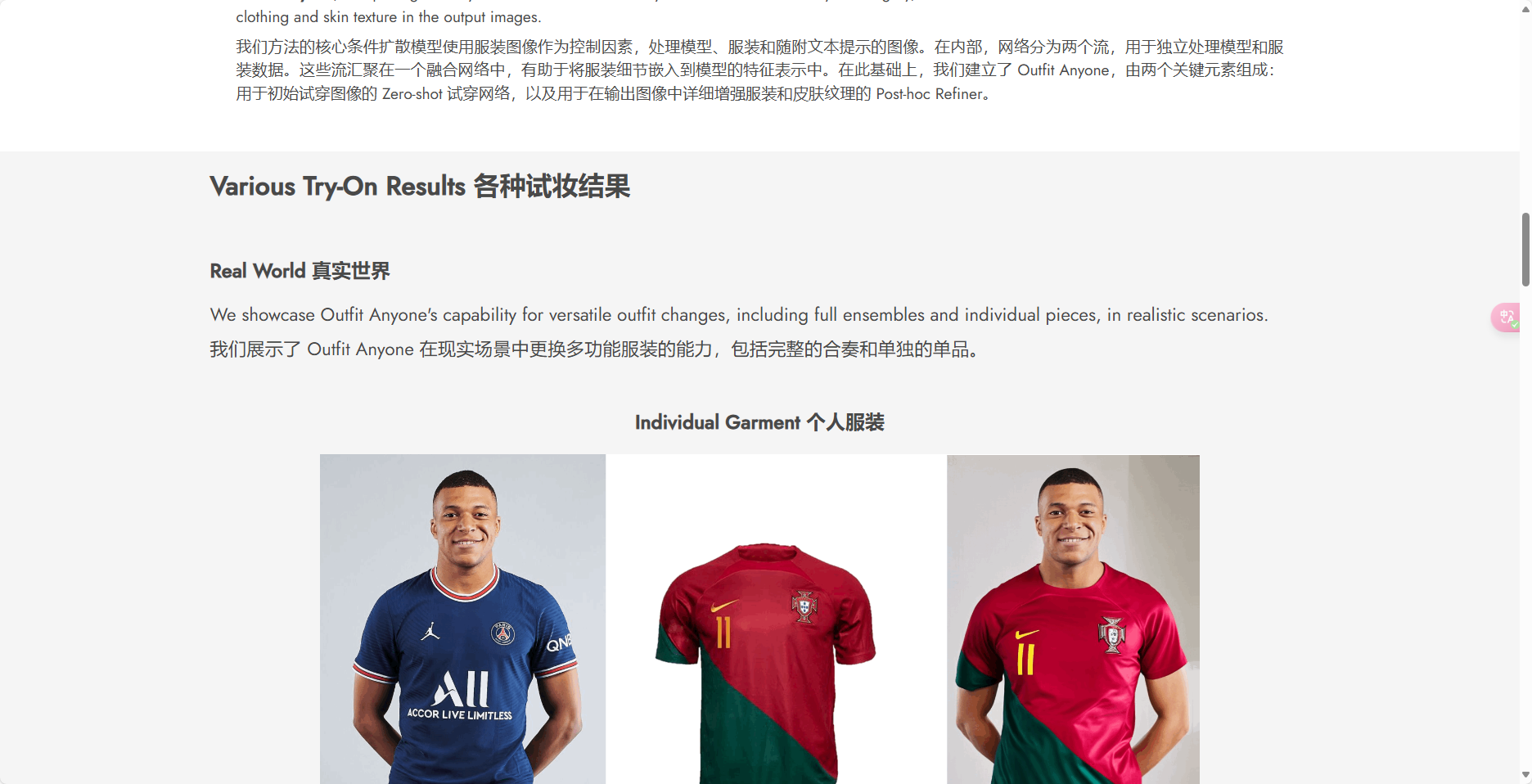Click the scroll-down arrow of the page scrollbar
Viewport: 1532px width, 784px height.
point(1525,774)
